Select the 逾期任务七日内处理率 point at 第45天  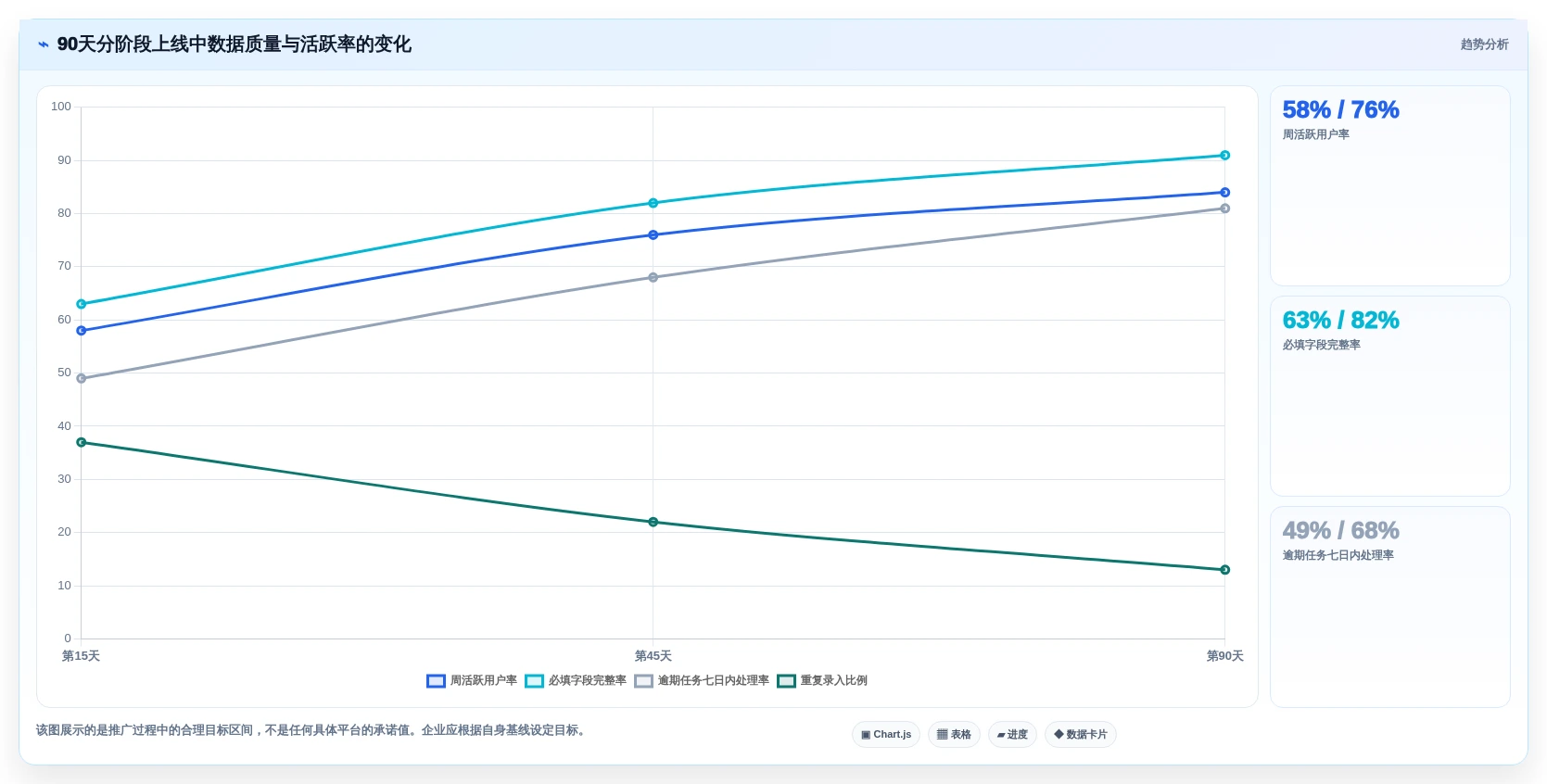click(653, 278)
